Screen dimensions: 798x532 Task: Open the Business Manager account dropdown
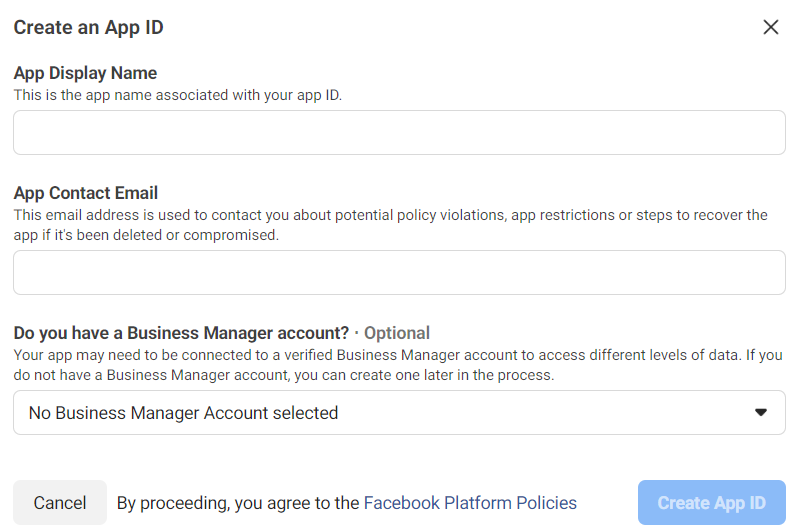pyautogui.click(x=399, y=412)
